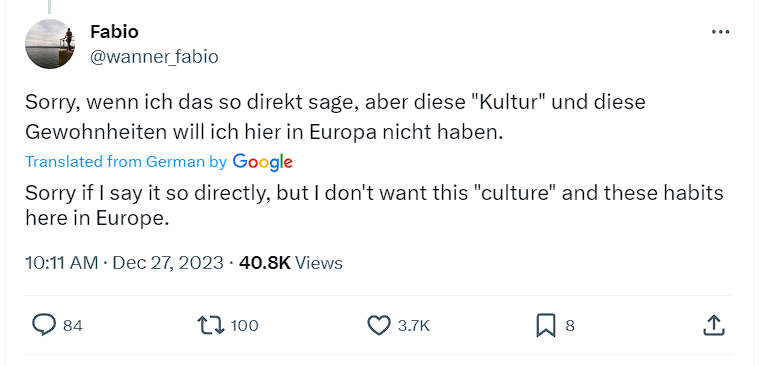Like the tweet with the heart icon
770x366 pixels.
coord(379,325)
